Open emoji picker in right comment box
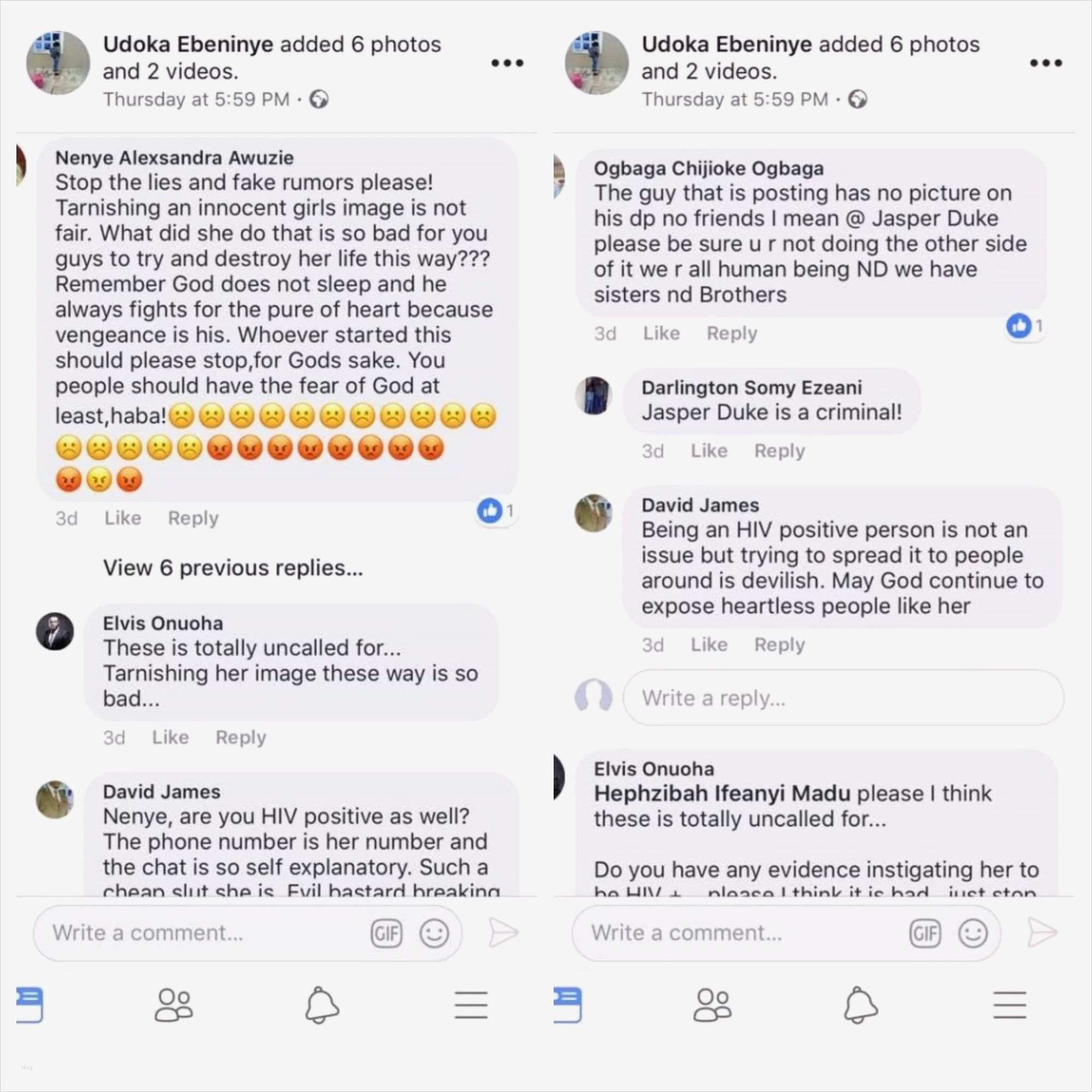Viewport: 1092px width, 1092px height. tap(973, 933)
